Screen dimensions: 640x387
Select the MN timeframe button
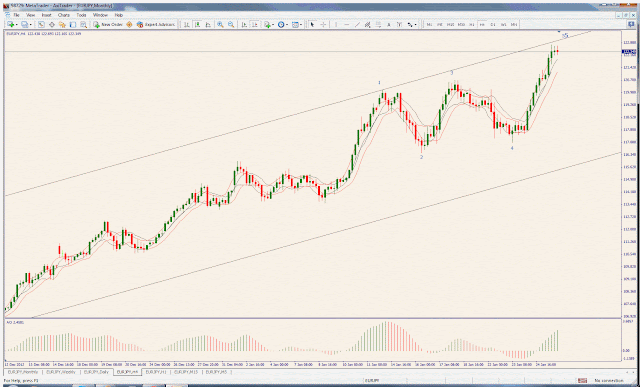[x=514, y=24]
